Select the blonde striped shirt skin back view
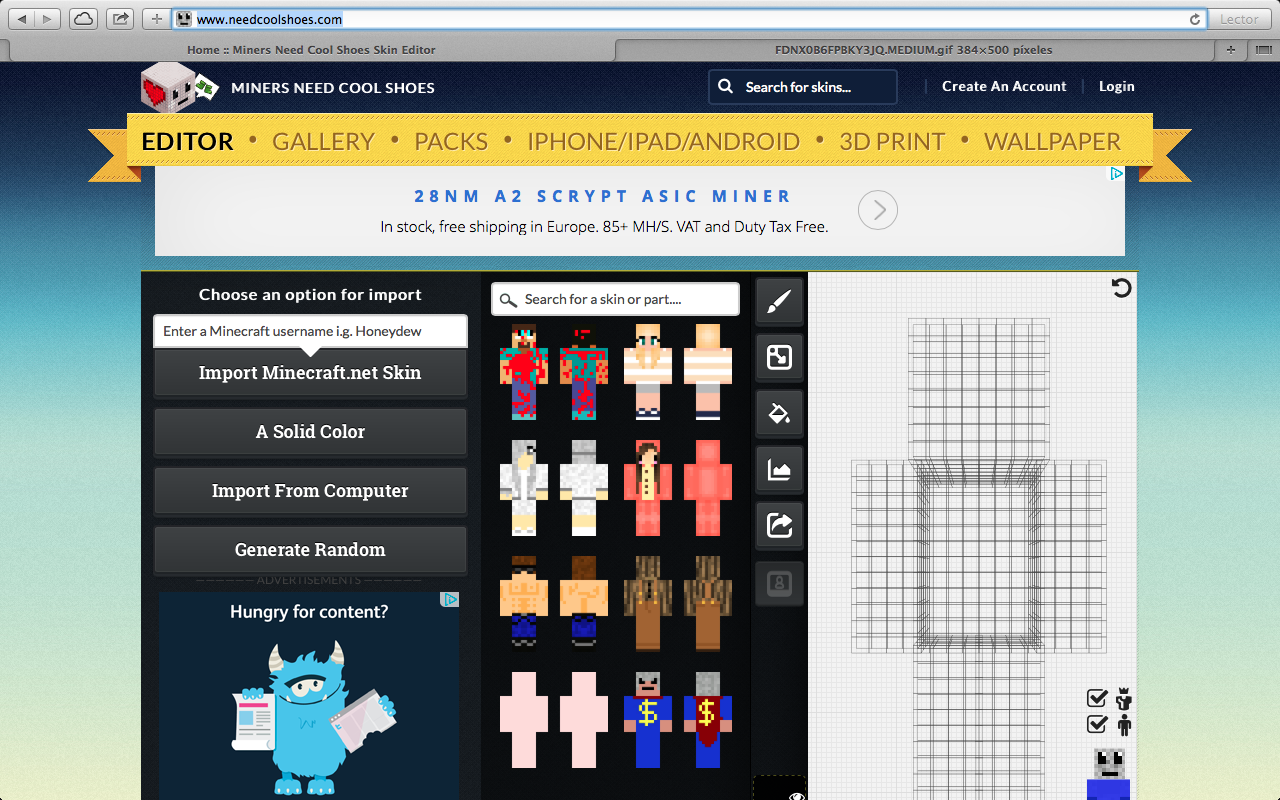Image resolution: width=1280 pixels, height=800 pixels. click(x=708, y=371)
